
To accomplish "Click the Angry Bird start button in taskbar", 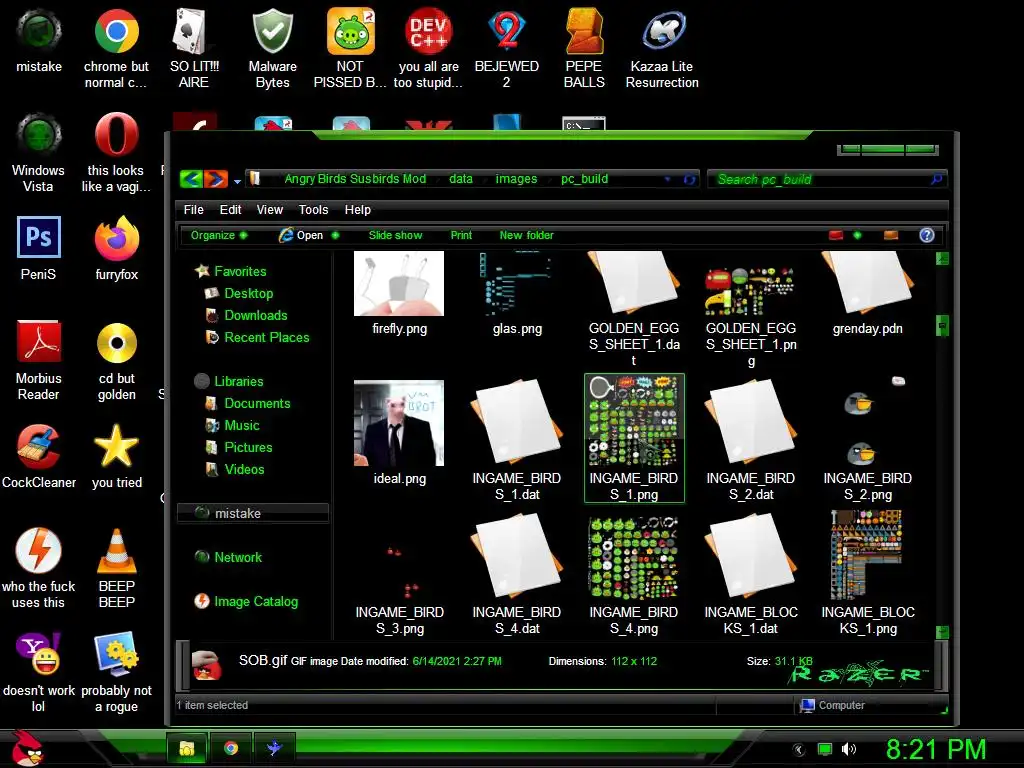I will click(27, 748).
